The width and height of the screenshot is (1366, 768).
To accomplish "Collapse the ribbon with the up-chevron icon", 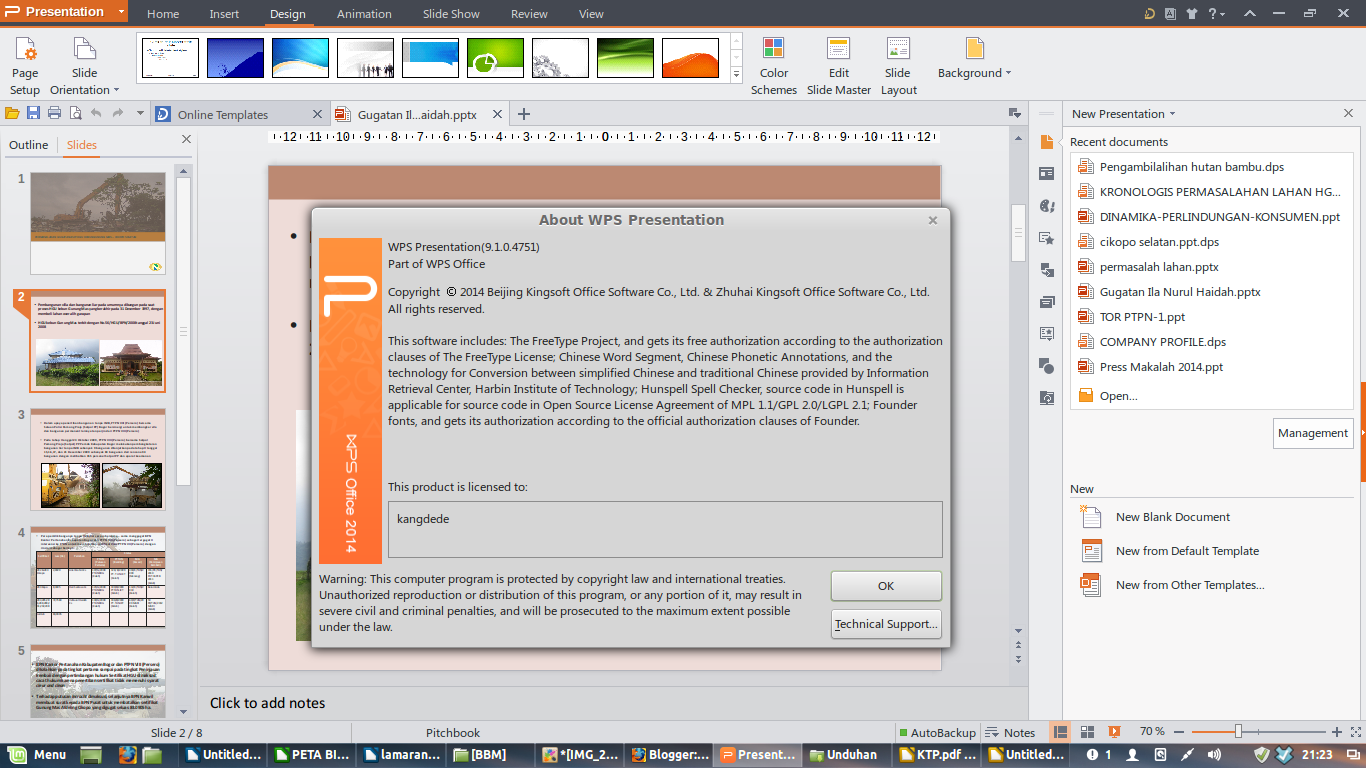I will click(1250, 14).
